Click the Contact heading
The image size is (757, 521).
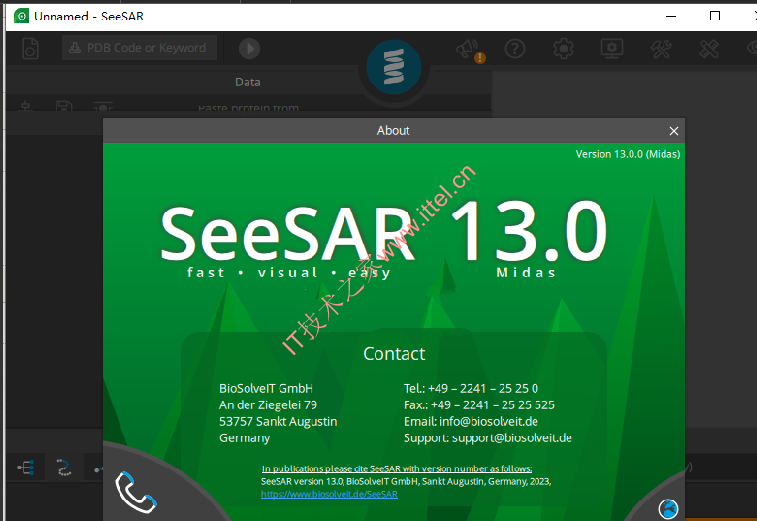pos(394,354)
